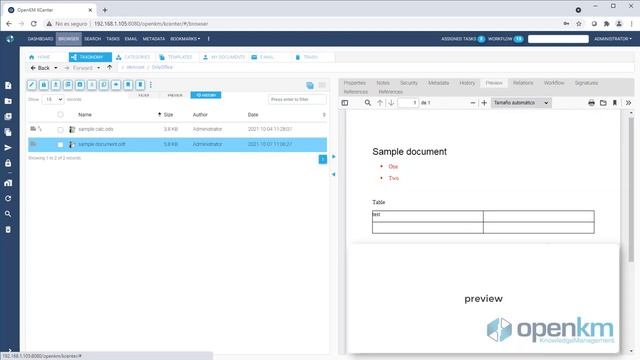Click the add plus-box icon in left sidebar
Screen dimensions: 640x360
8,116
